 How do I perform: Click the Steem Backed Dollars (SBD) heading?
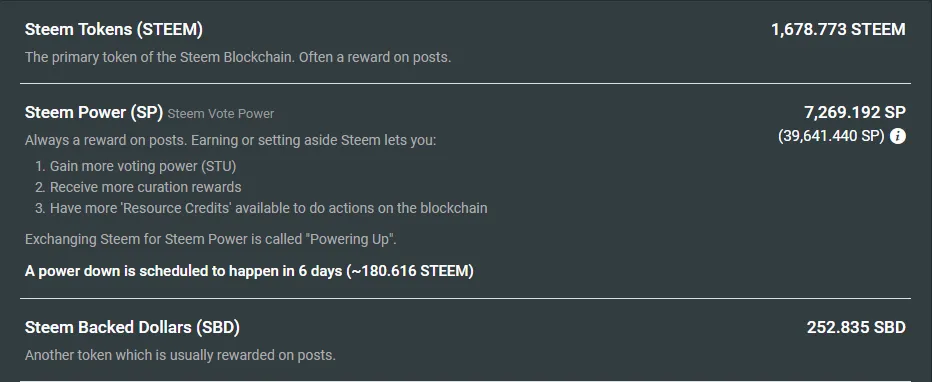(133, 328)
